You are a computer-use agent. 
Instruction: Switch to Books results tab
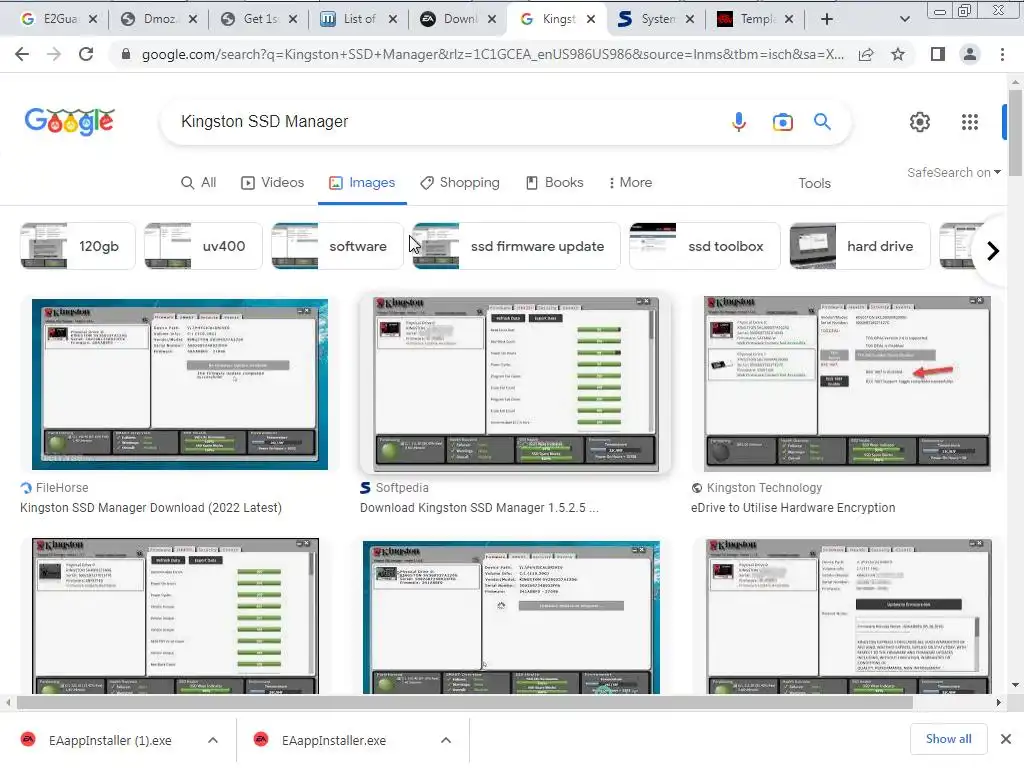(x=555, y=183)
